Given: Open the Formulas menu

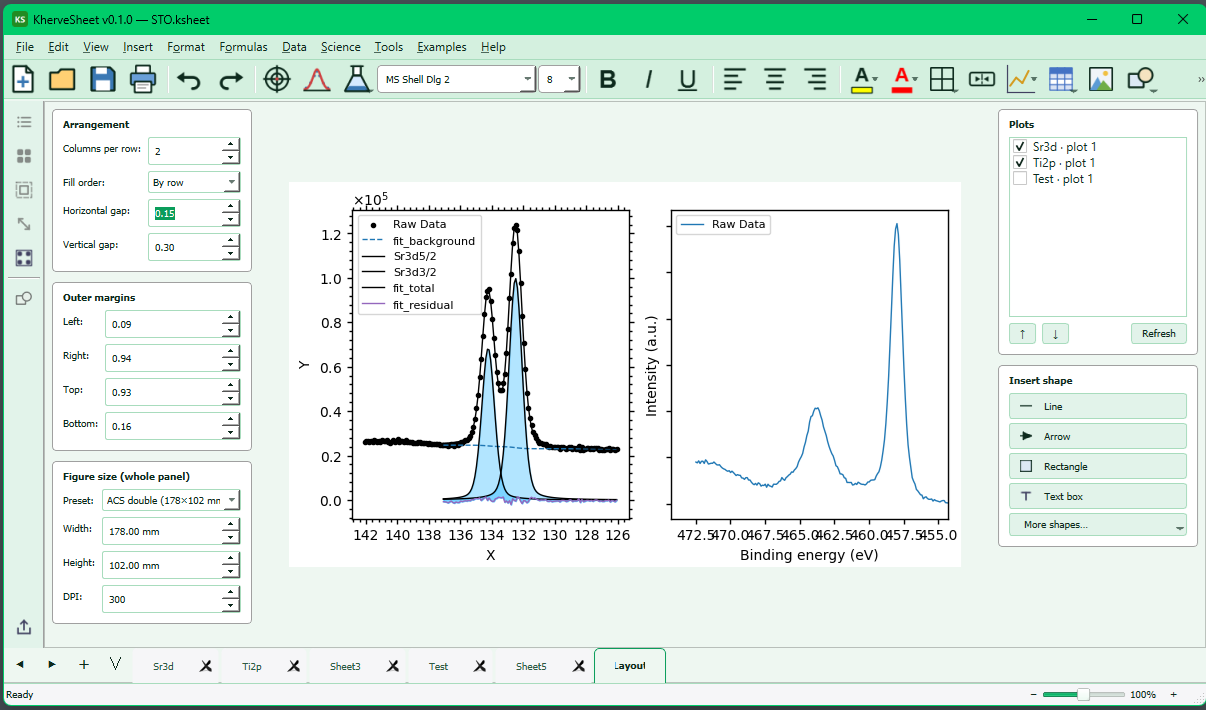Looking at the screenshot, I should pyautogui.click(x=243, y=47).
